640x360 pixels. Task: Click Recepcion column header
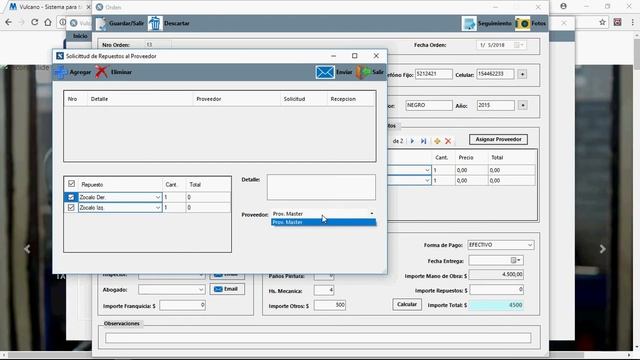tap(351, 99)
